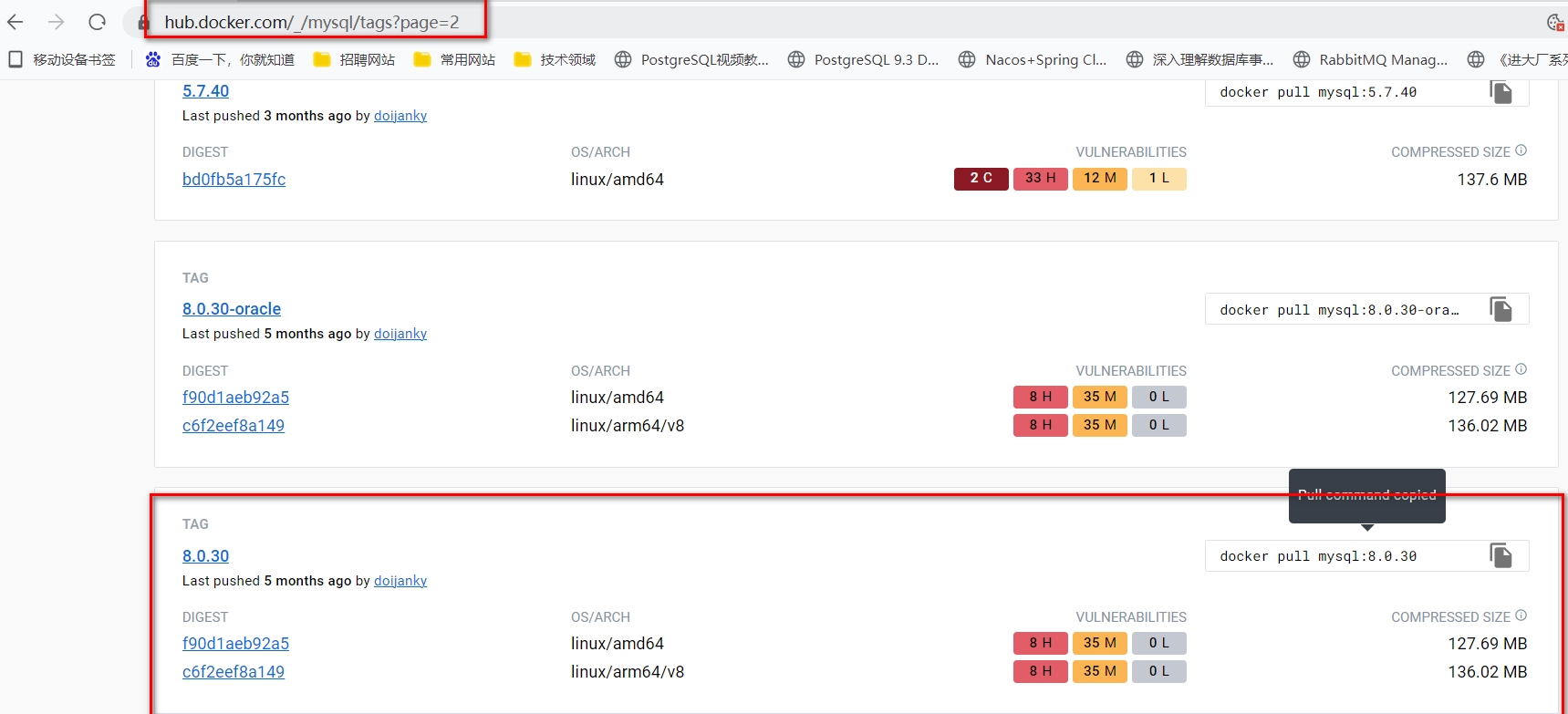Click the browser forward arrow

57,22
